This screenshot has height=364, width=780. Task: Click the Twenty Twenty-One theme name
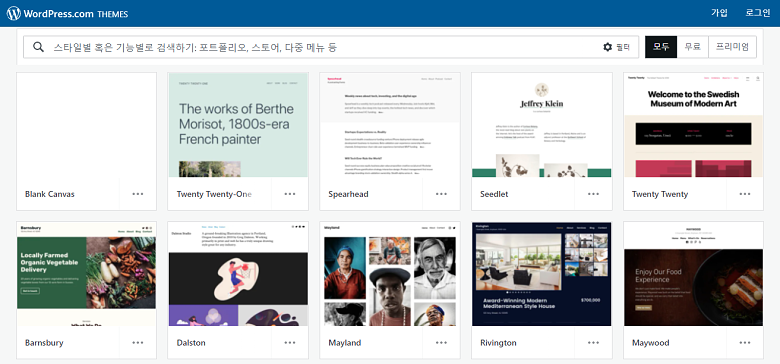click(214, 194)
